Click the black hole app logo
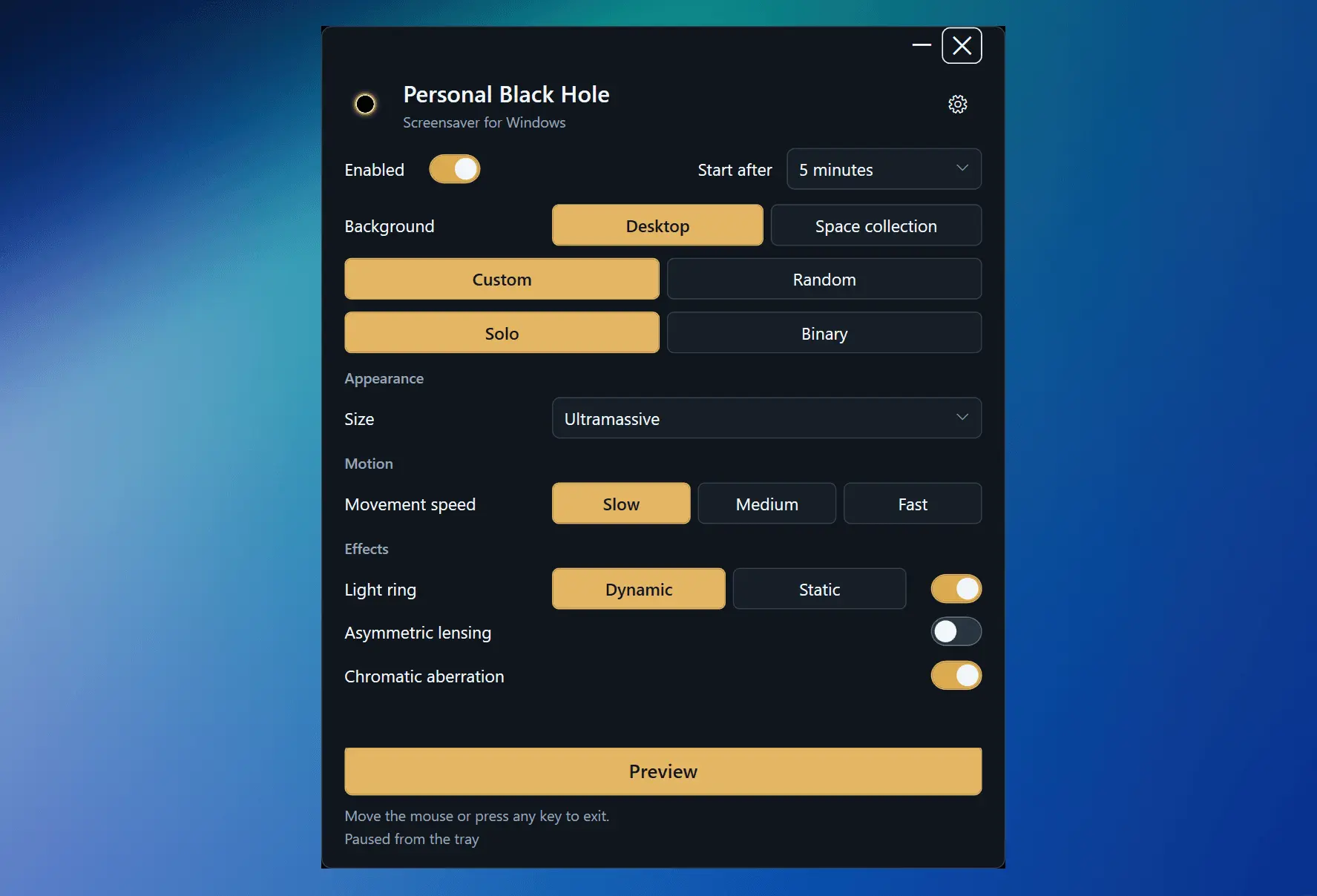Viewport: 1317px width, 896px height. click(365, 104)
